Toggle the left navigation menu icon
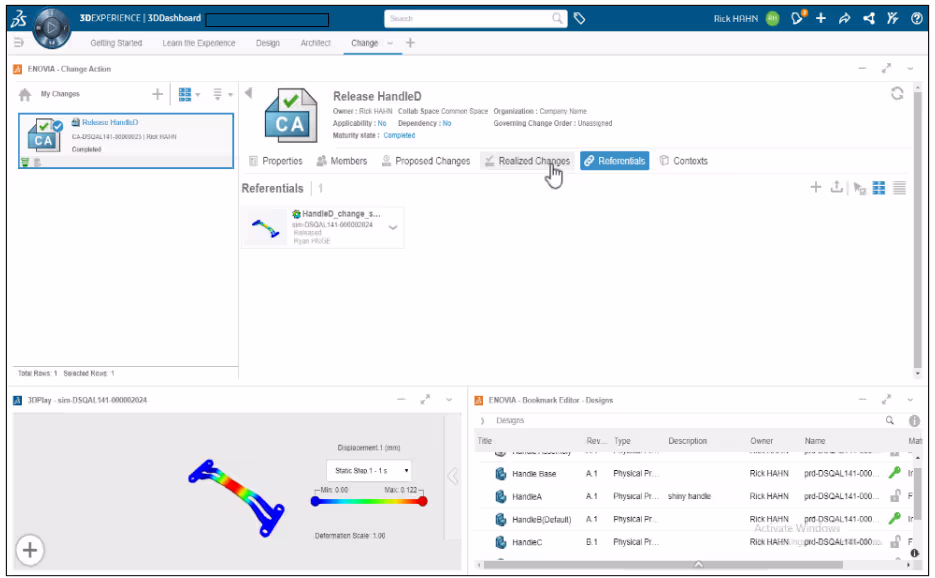This screenshot has height=578, width=935. (x=18, y=42)
